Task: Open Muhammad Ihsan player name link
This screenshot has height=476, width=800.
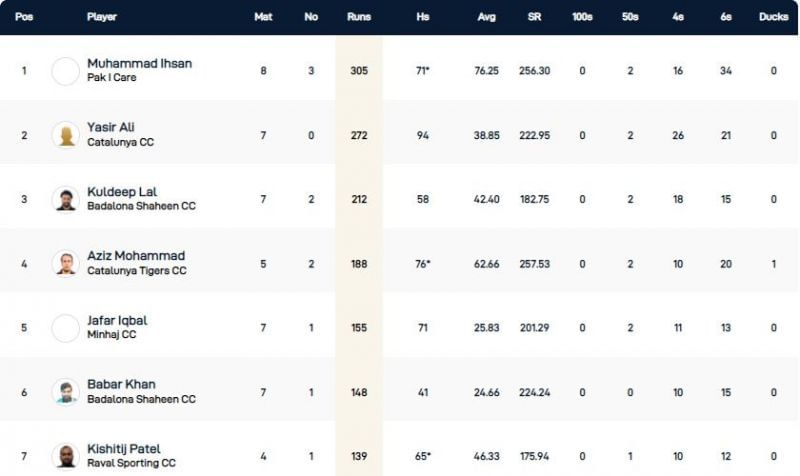Action: coord(139,63)
